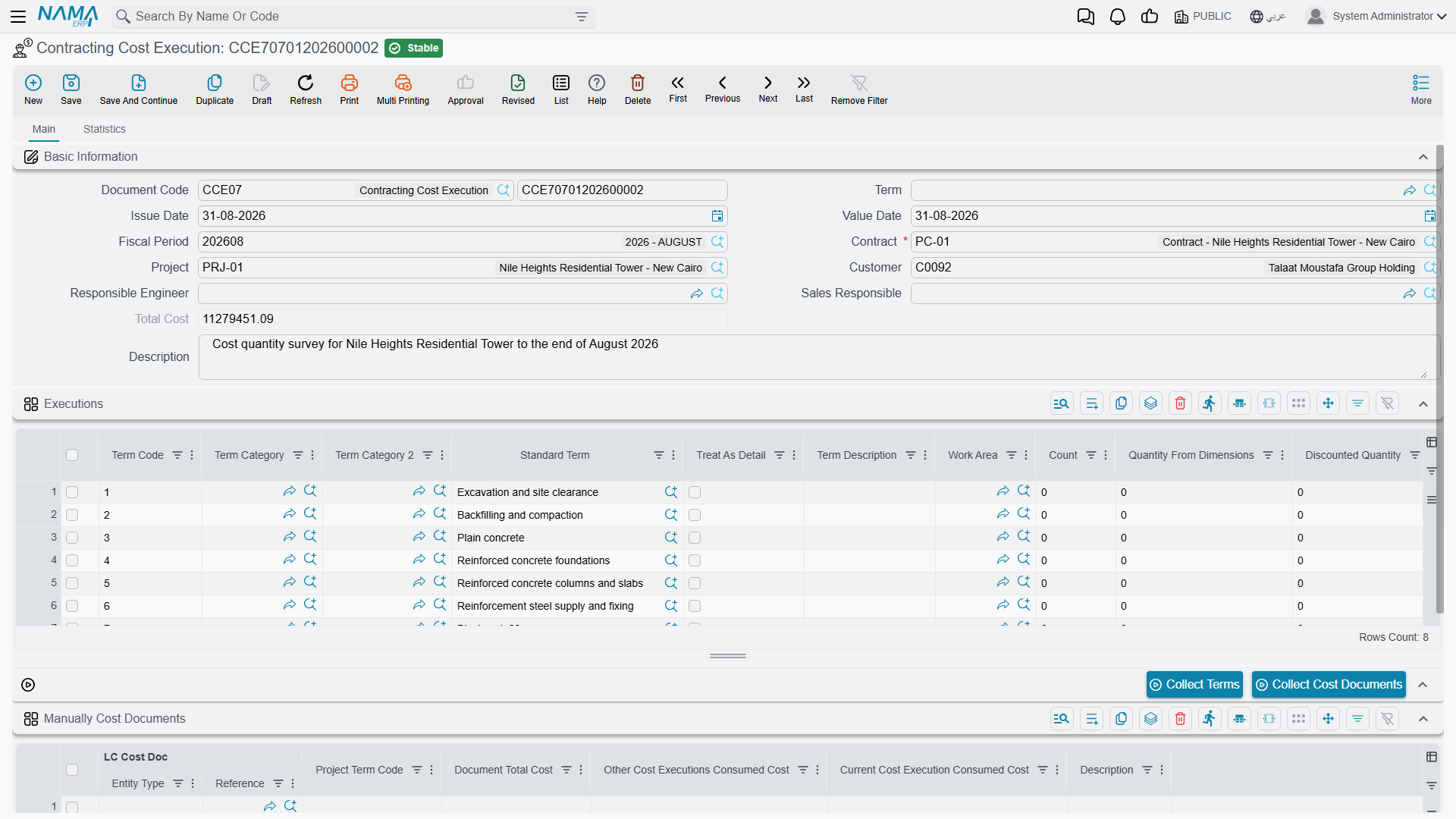Open the hamburger main menu
Image resolution: width=1456 pixels, height=819 pixels.
[18, 17]
